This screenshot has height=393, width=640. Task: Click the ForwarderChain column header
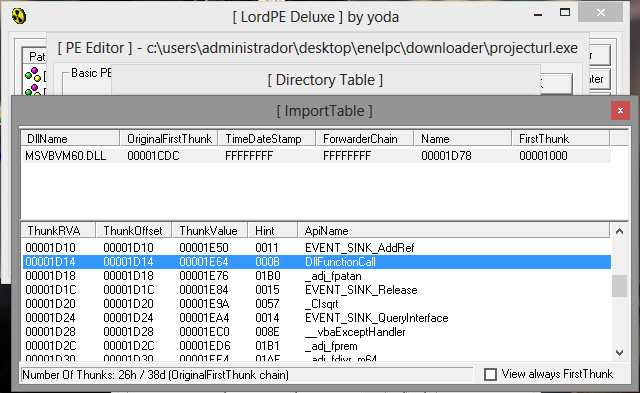[x=364, y=139]
